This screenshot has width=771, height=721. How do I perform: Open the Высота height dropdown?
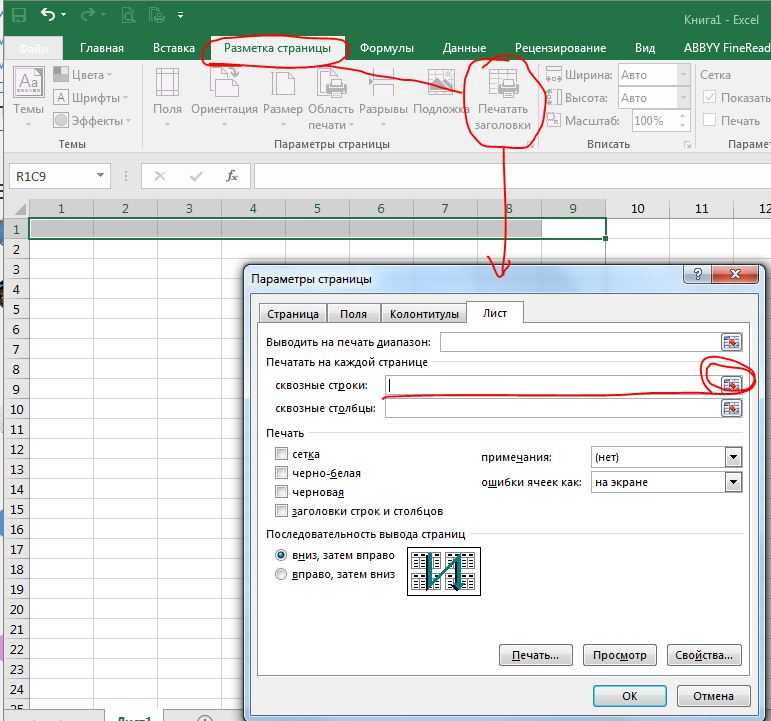pos(683,98)
